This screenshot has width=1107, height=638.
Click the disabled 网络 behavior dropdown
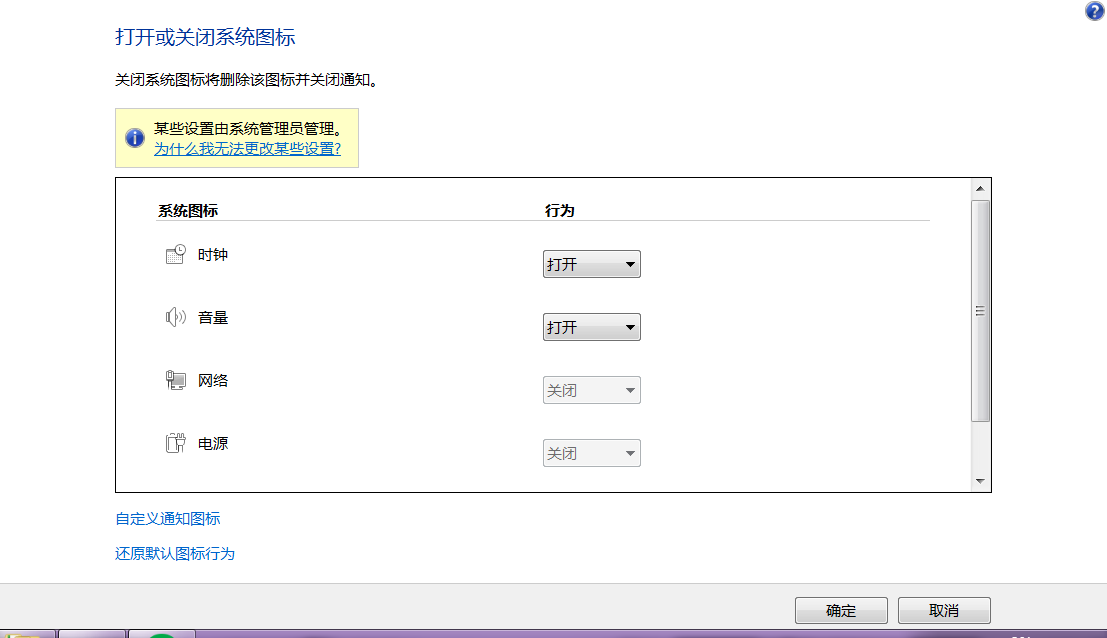591,391
